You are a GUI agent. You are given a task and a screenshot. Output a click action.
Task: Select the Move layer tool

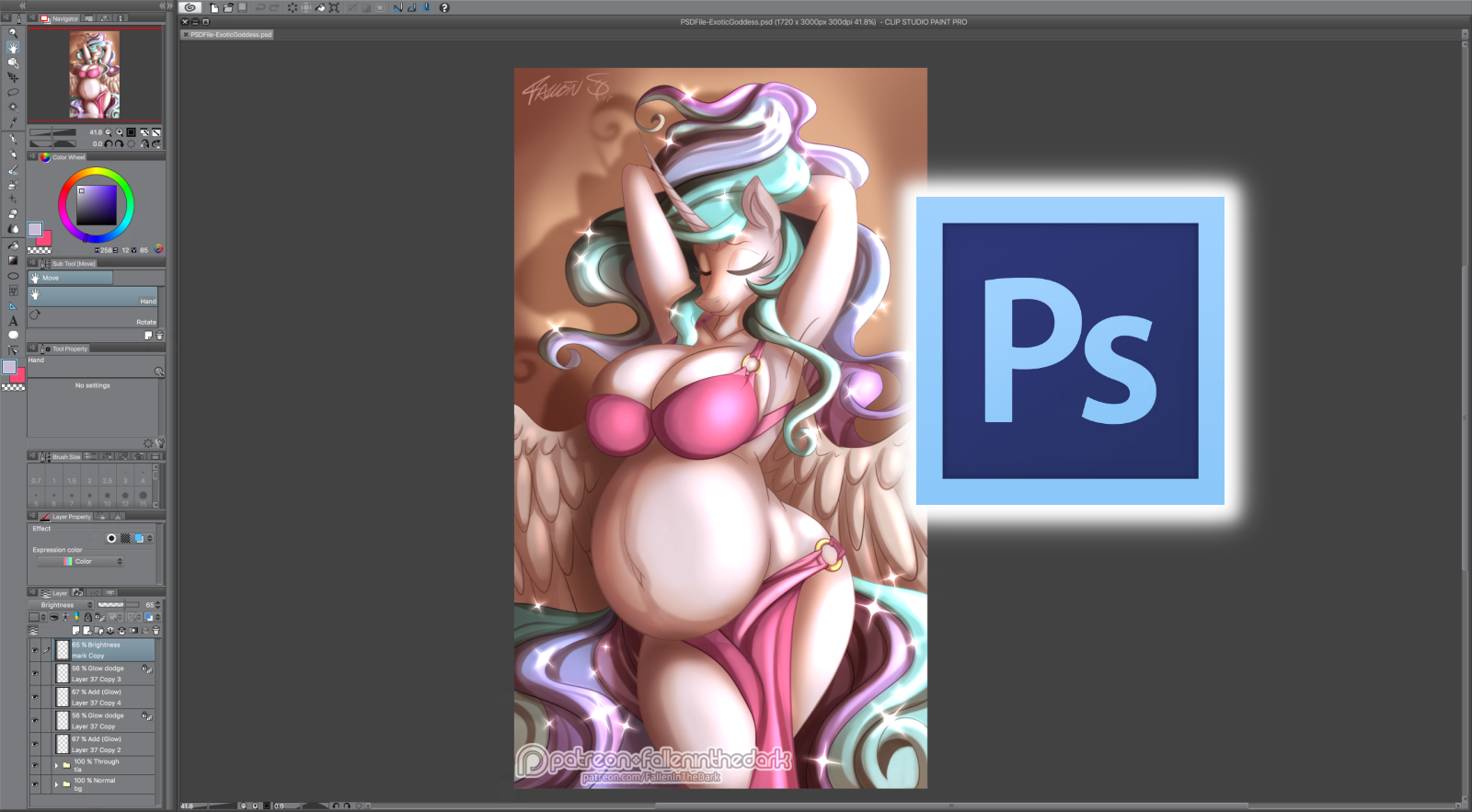coord(13,77)
